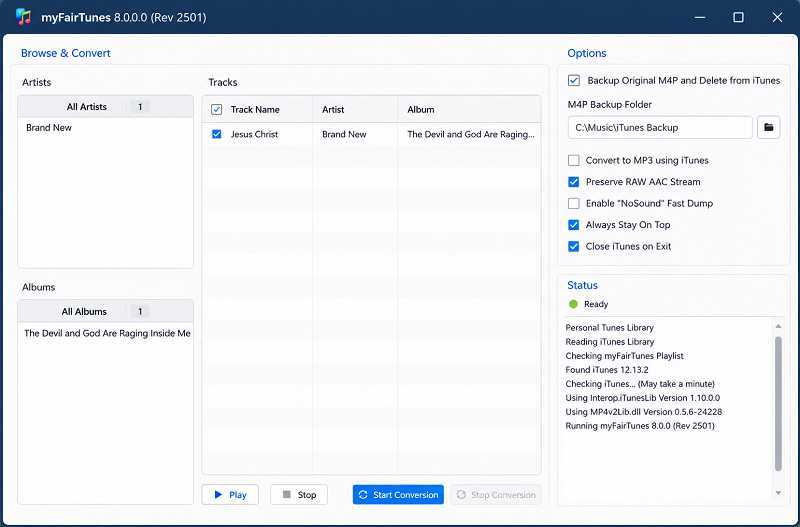Screen dimensions: 800x527
Task: Select The Devil and God Are Raging Inside Me album
Action: tap(106, 333)
